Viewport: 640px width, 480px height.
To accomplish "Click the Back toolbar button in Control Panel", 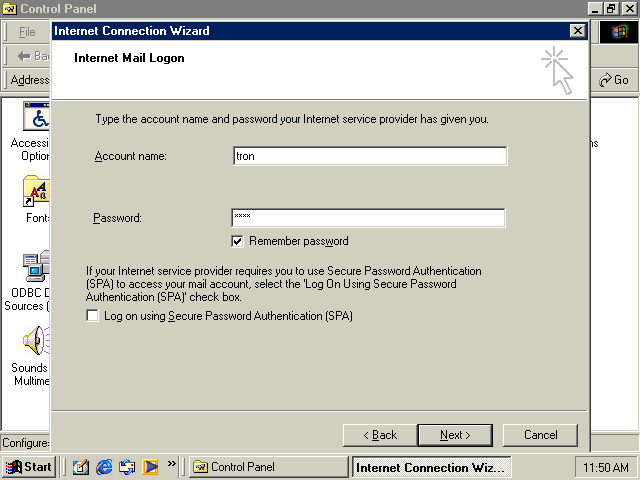I will click(x=33, y=56).
